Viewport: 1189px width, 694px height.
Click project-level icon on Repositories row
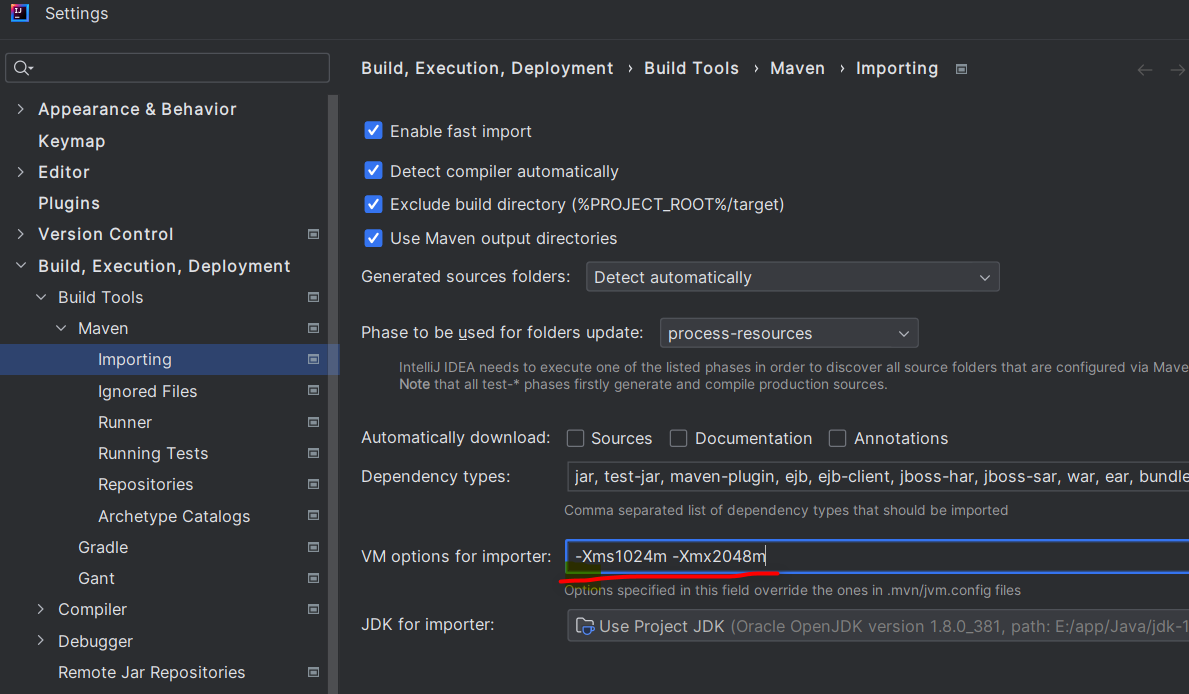point(313,485)
